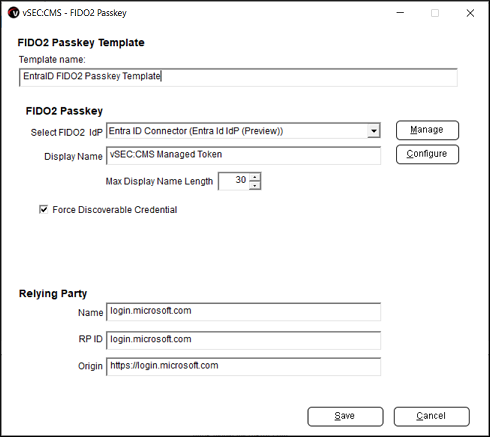Cancel the template dialog

[432, 416]
